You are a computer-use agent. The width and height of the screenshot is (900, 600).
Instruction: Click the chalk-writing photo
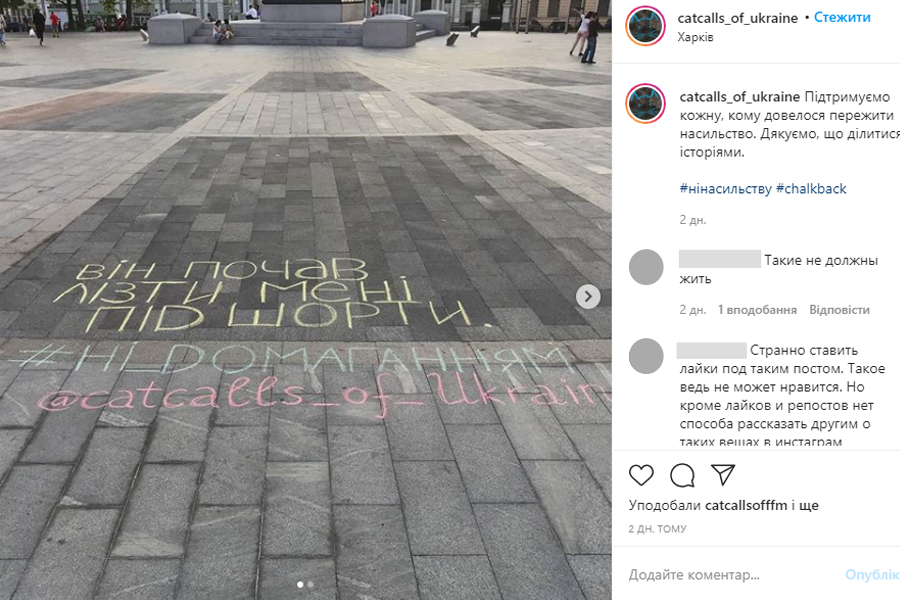305,300
